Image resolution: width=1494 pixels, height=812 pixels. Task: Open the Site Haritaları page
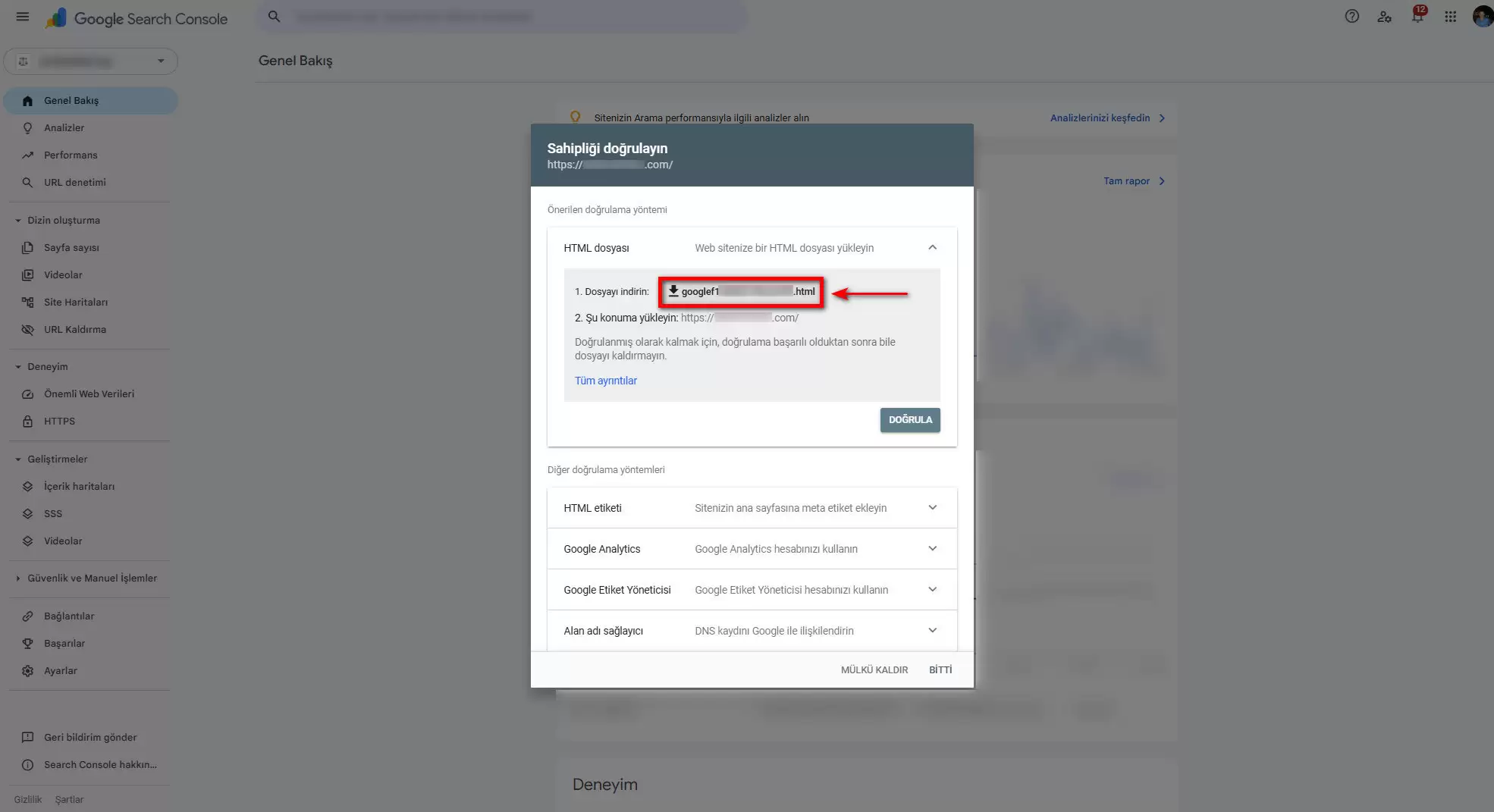coord(91,303)
